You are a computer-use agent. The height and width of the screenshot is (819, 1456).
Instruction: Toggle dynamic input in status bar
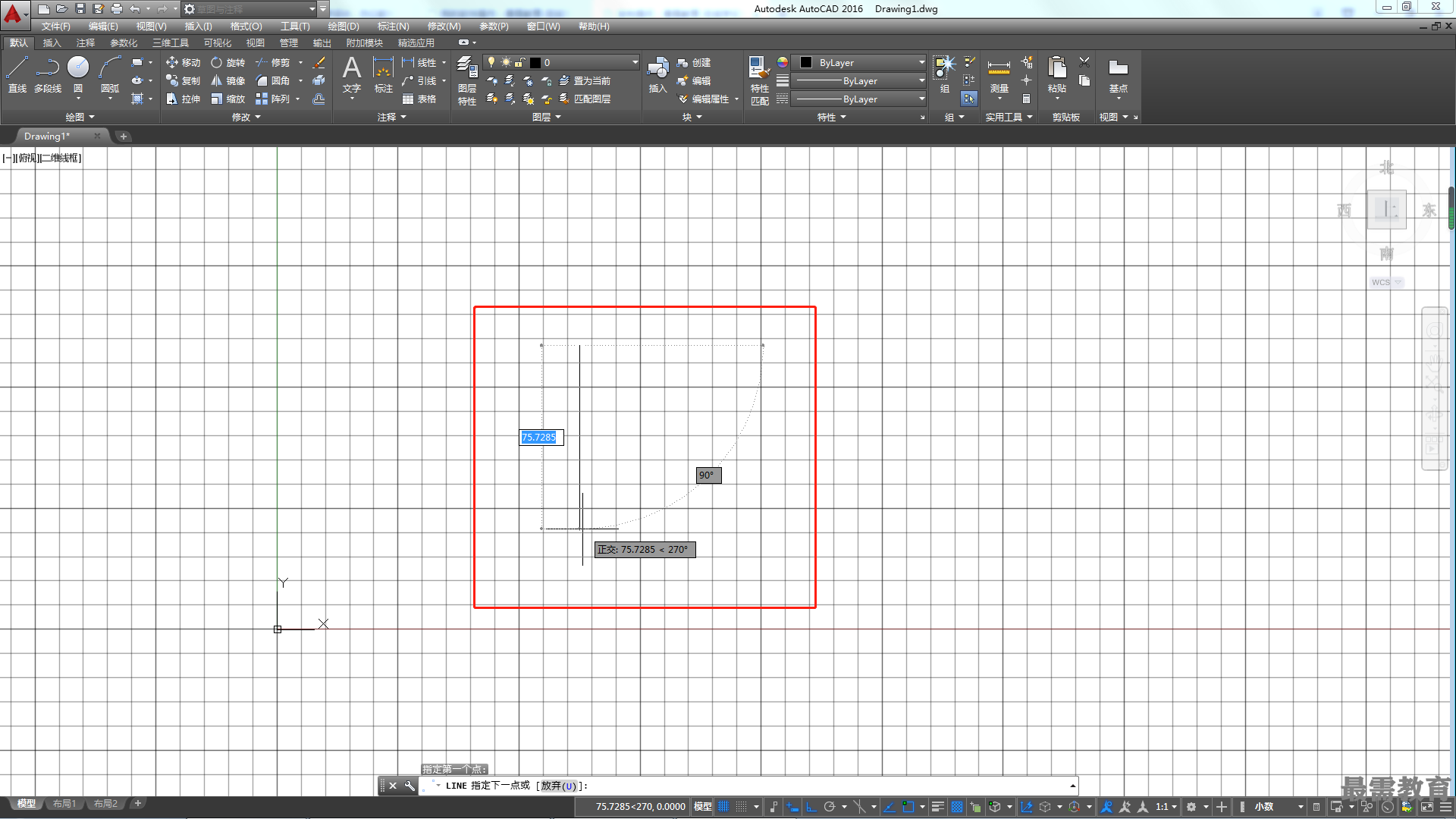[792, 807]
